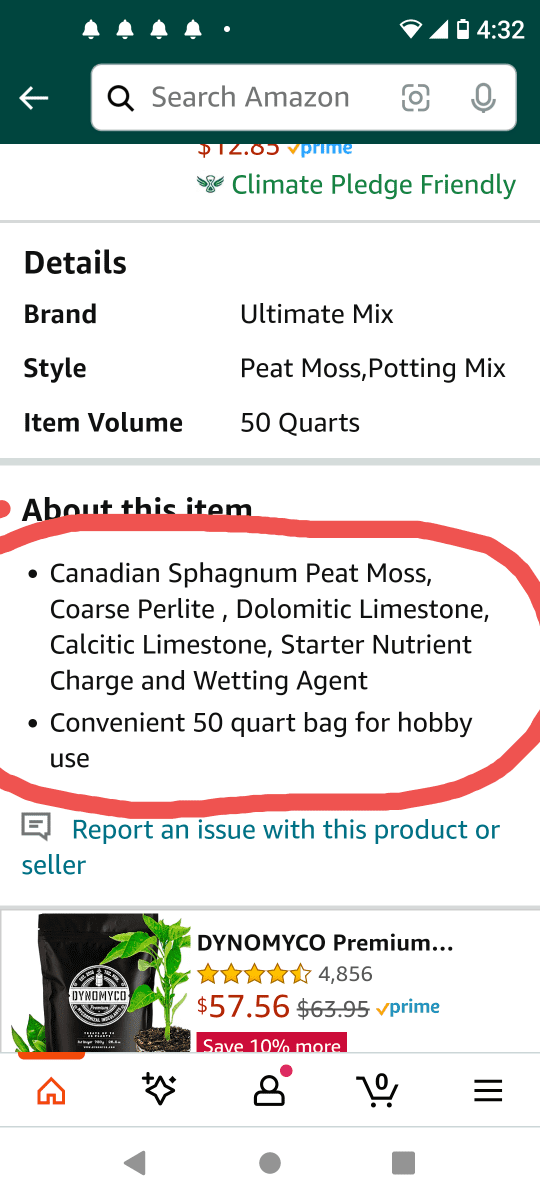Viewport: 540px width, 1200px height.
Task: Tap the microphone voice search icon
Action: (x=483, y=97)
